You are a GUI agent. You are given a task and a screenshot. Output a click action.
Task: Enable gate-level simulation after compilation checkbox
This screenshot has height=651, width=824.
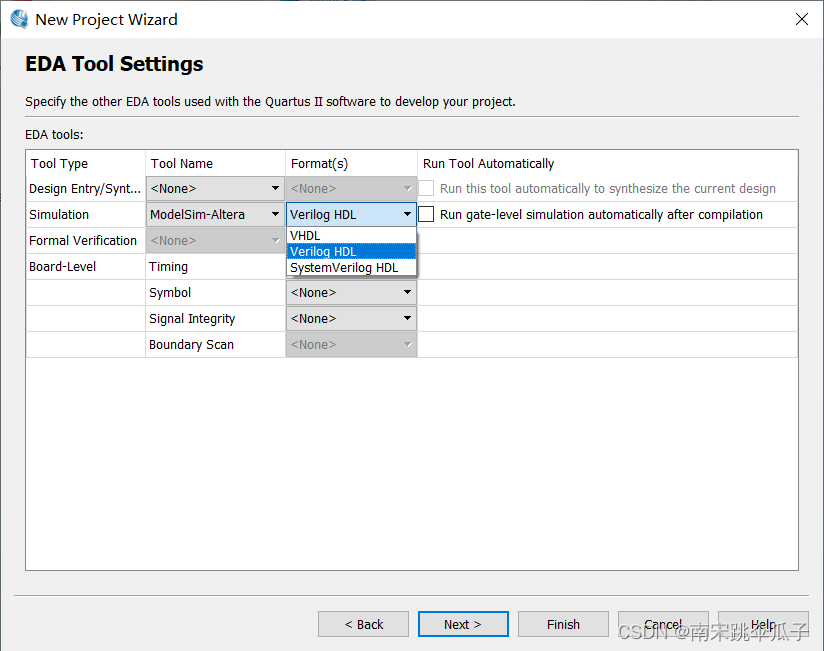[x=426, y=214]
